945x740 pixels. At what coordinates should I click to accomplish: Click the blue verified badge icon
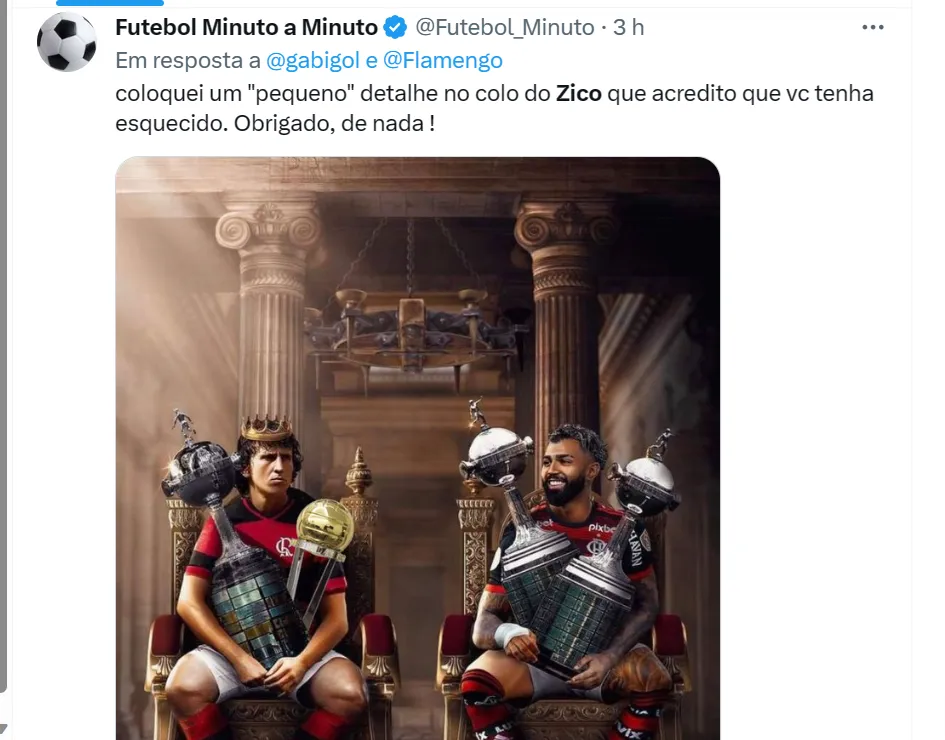[x=395, y=28]
